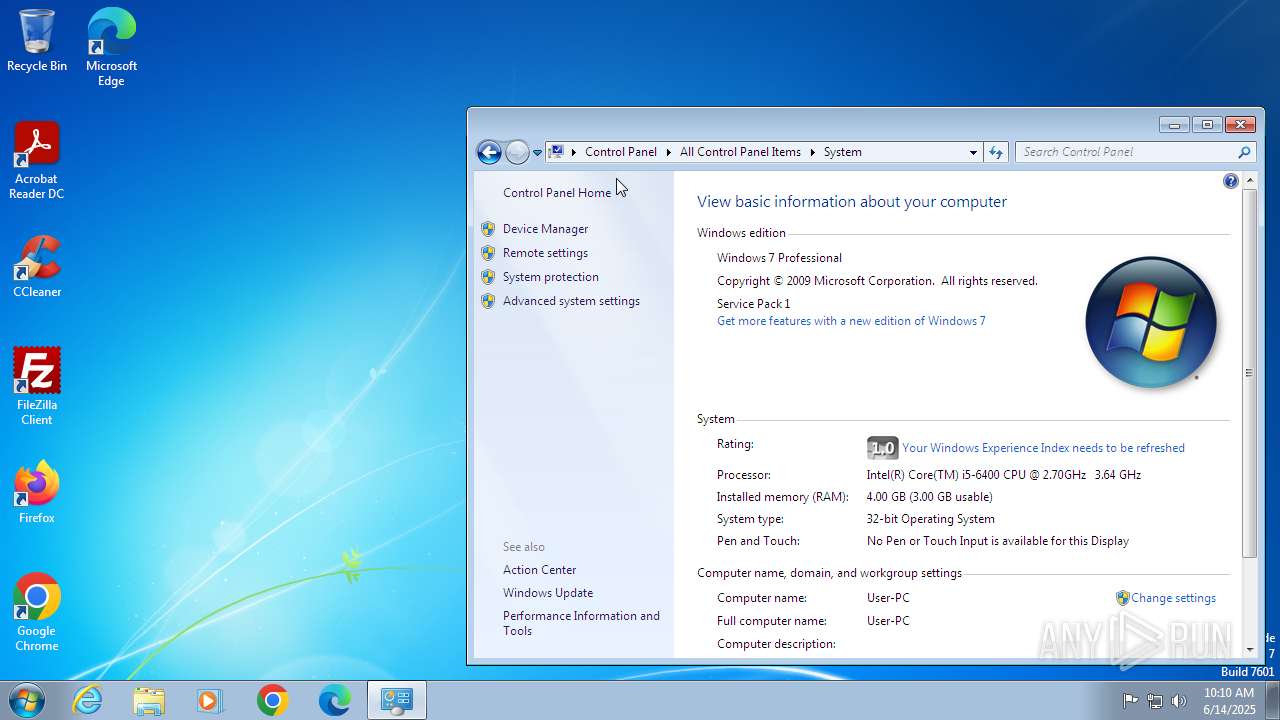
Task: Open the Edge taskbar icon
Action: pos(334,700)
